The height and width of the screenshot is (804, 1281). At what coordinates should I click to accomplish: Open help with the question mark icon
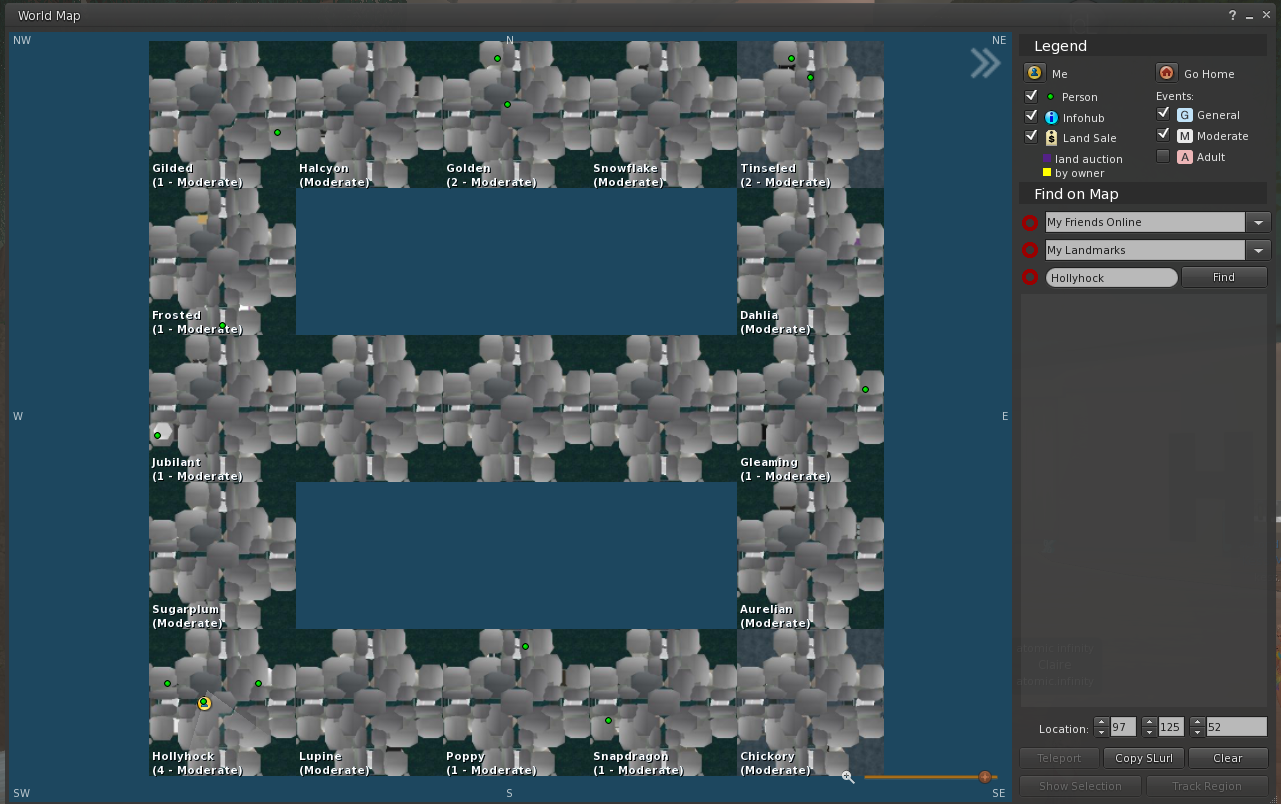pyautogui.click(x=1232, y=15)
